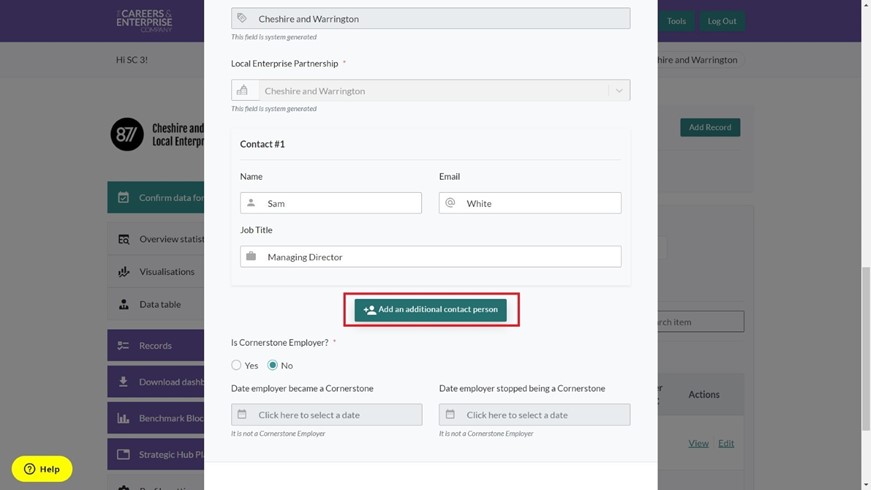
Task: Open Overview statistics via its sidebar icon
Action: (x=124, y=239)
